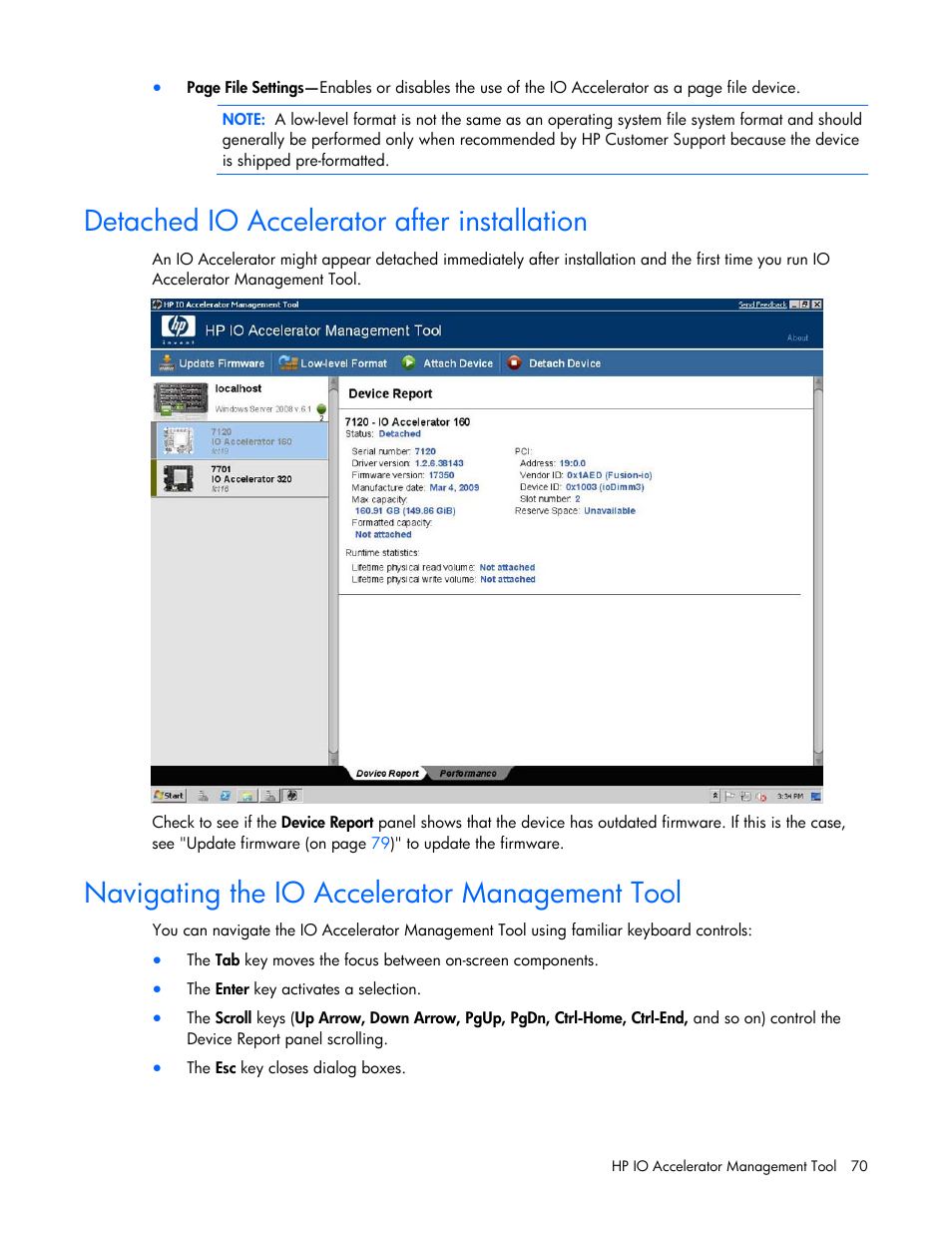This screenshot has height=1233, width=952.
Task: Click the red alert tray icon
Action: click(761, 797)
